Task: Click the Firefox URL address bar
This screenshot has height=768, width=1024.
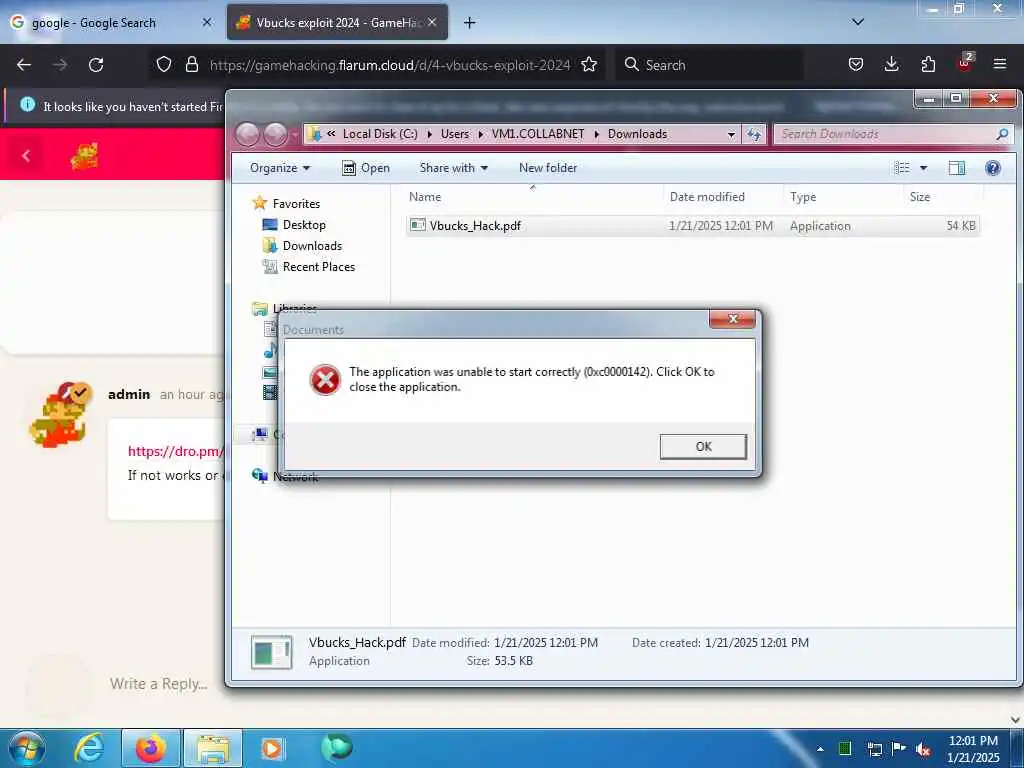Action: (390, 65)
